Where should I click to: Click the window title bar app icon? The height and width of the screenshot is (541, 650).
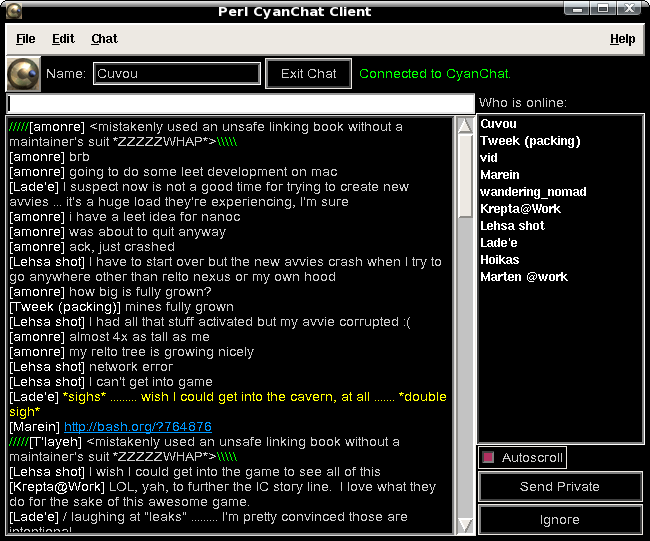click(x=14, y=11)
